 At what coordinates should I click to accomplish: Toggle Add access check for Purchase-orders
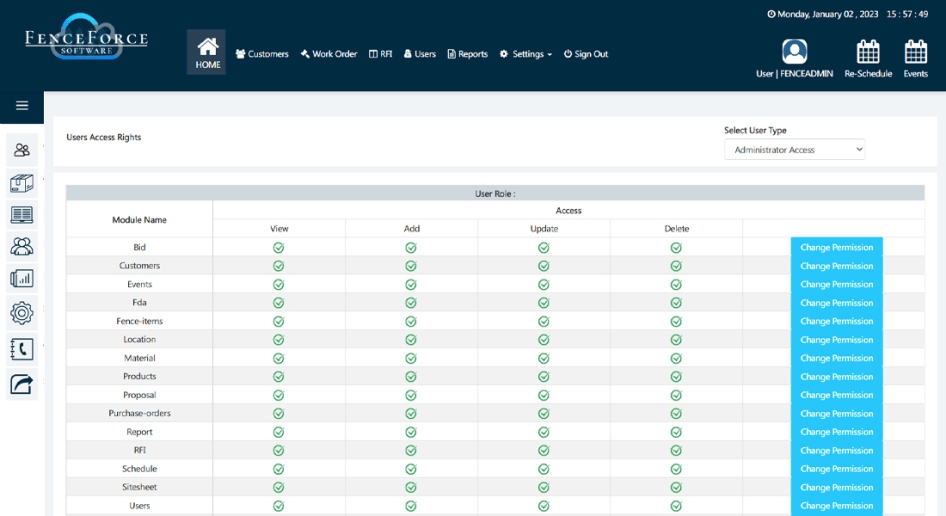tap(411, 413)
